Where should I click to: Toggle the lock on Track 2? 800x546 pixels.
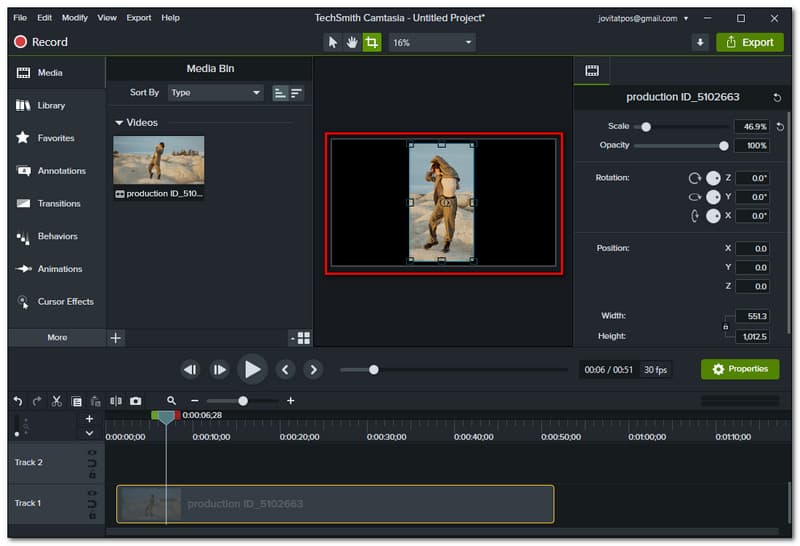[x=92, y=475]
